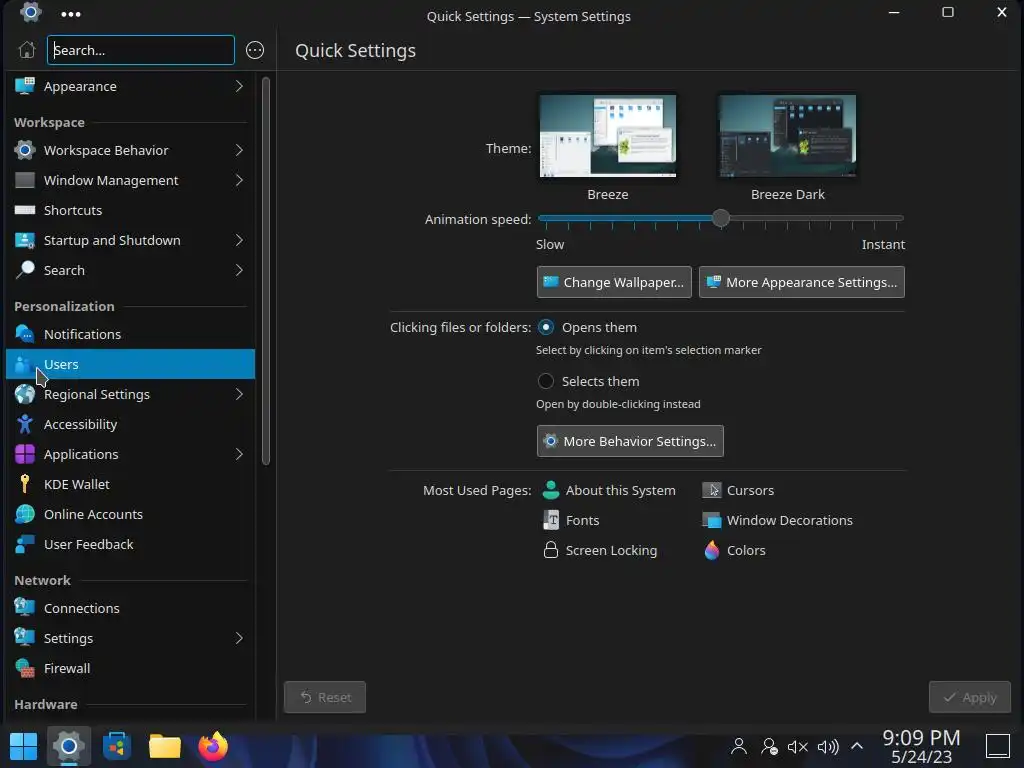
Task: Launch Firefox from the taskbar
Action: pos(213,746)
